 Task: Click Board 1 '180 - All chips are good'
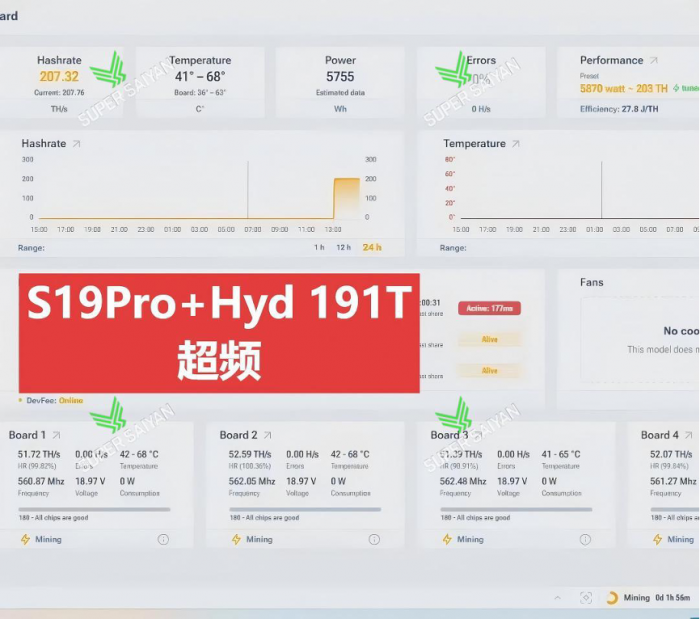(x=53, y=518)
